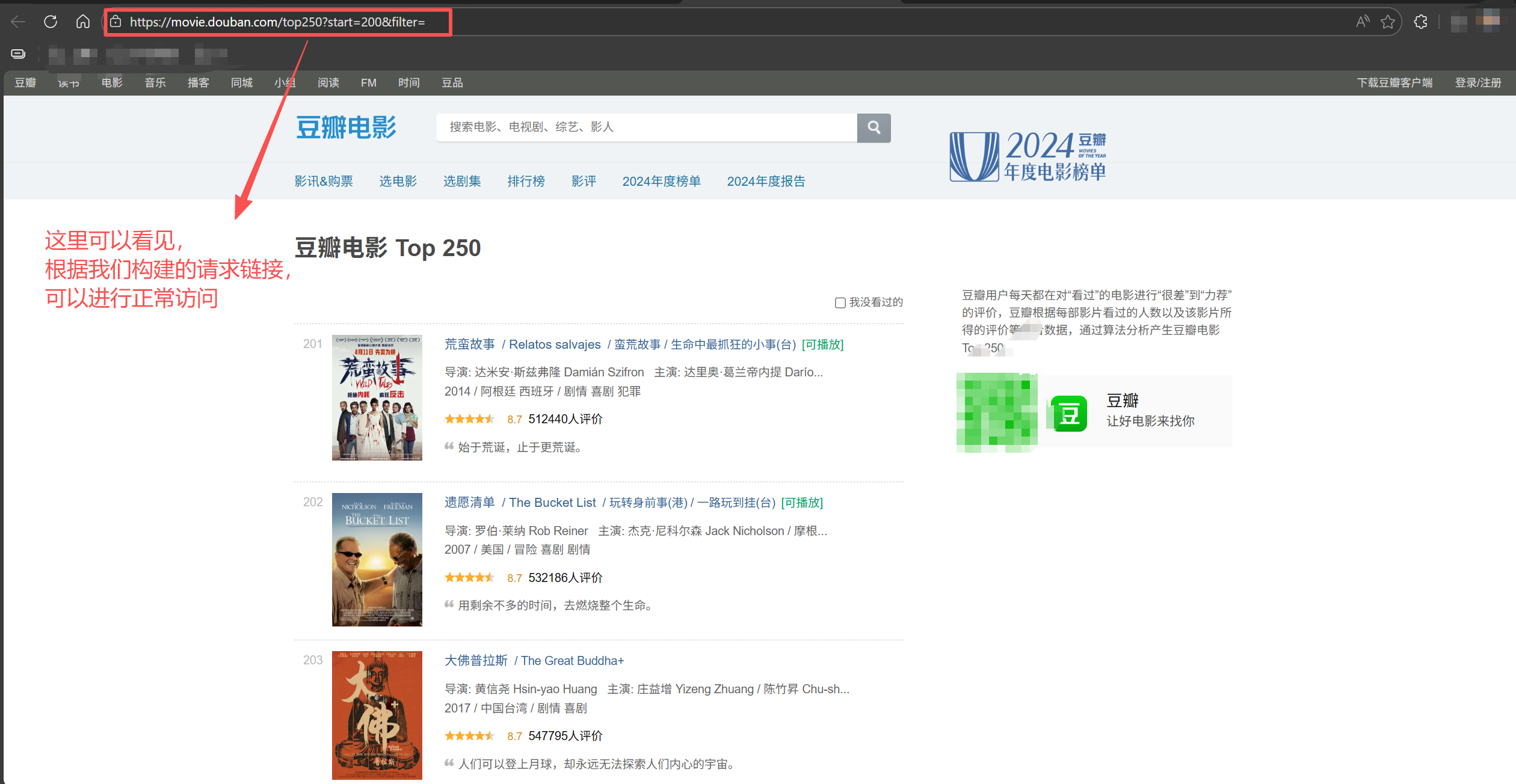Open the 荒蛮故事 poster thumbnail
Screen dimensions: 1516x784
pyautogui.click(x=377, y=397)
